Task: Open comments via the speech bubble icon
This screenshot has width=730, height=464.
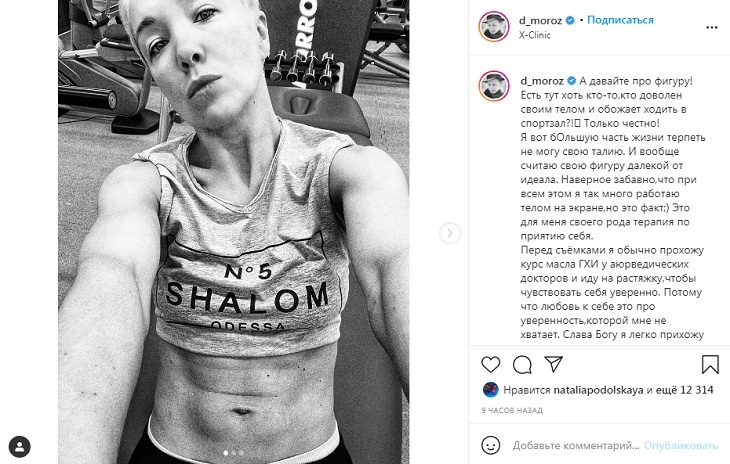Action: click(x=522, y=364)
